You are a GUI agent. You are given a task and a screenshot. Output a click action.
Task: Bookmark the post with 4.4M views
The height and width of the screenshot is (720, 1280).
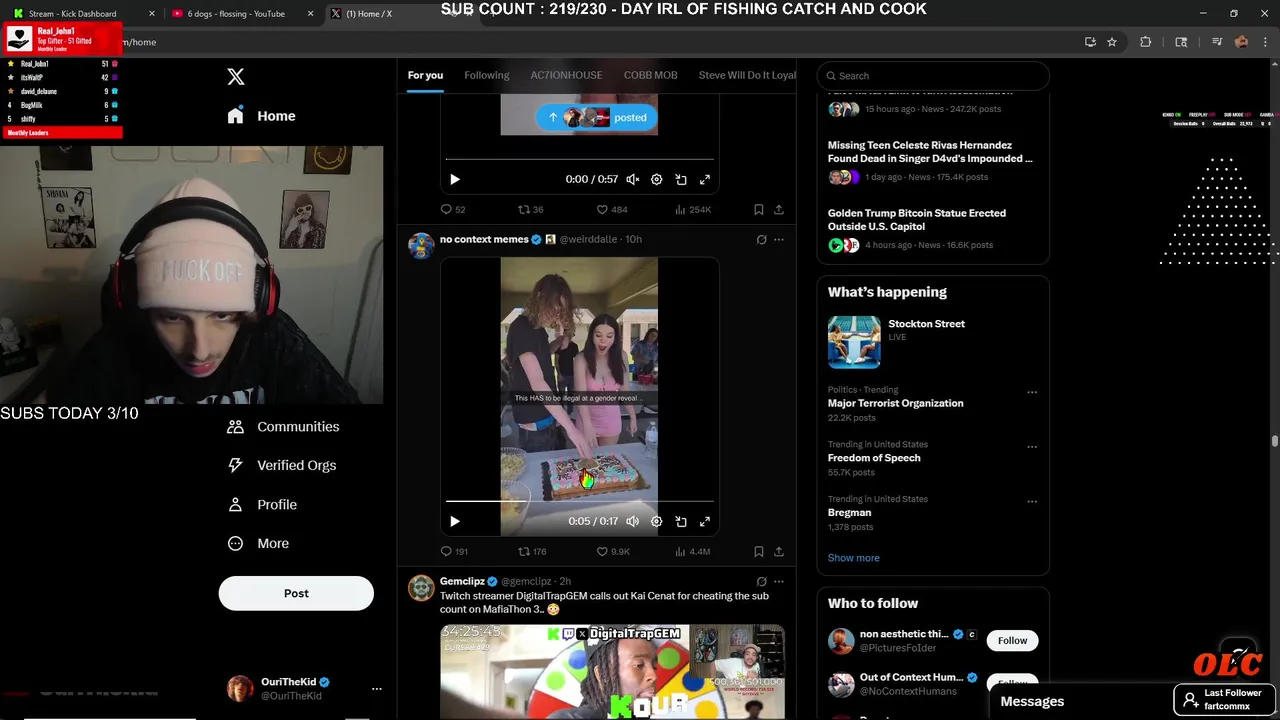(x=759, y=552)
